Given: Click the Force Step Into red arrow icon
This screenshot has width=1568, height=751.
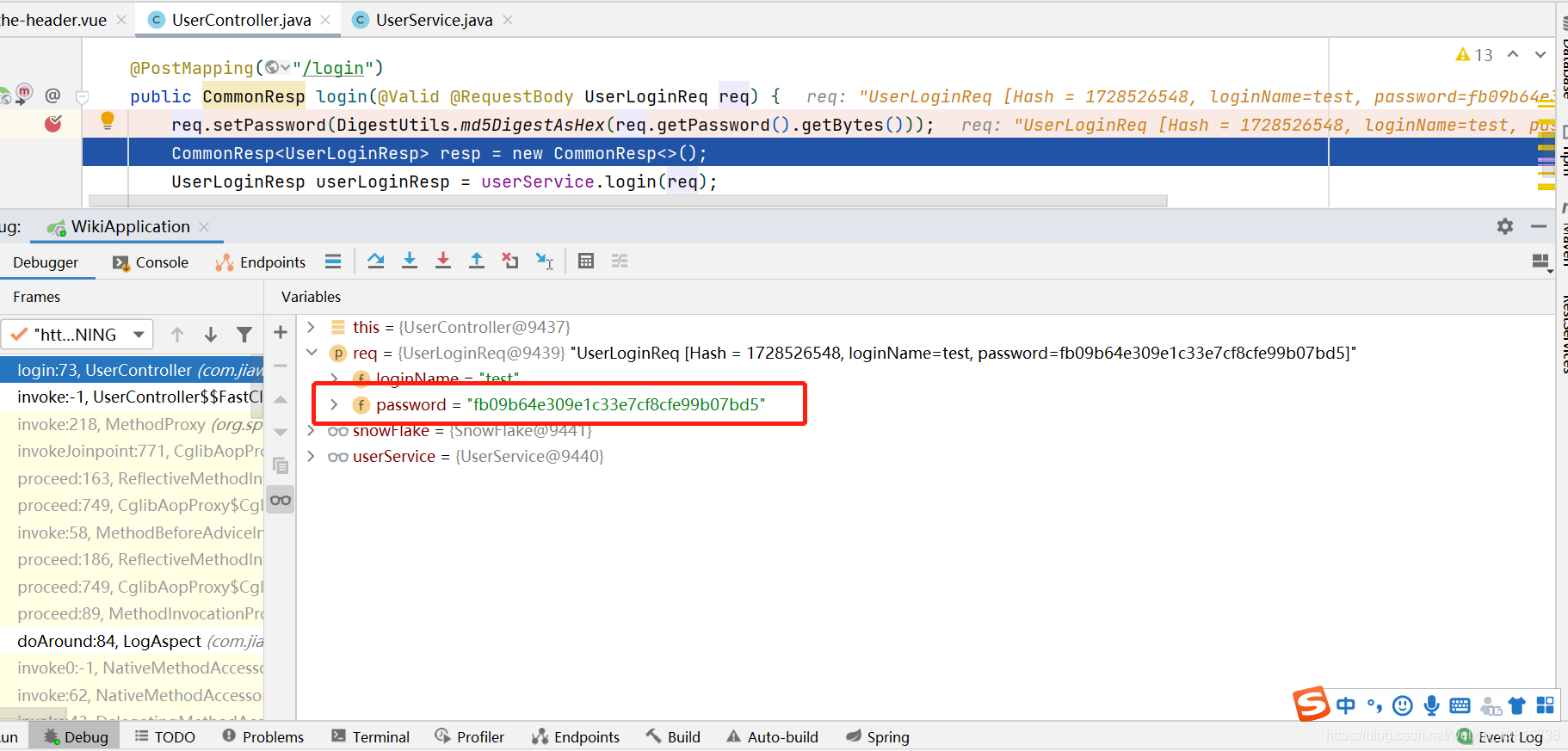Looking at the screenshot, I should click(x=443, y=261).
